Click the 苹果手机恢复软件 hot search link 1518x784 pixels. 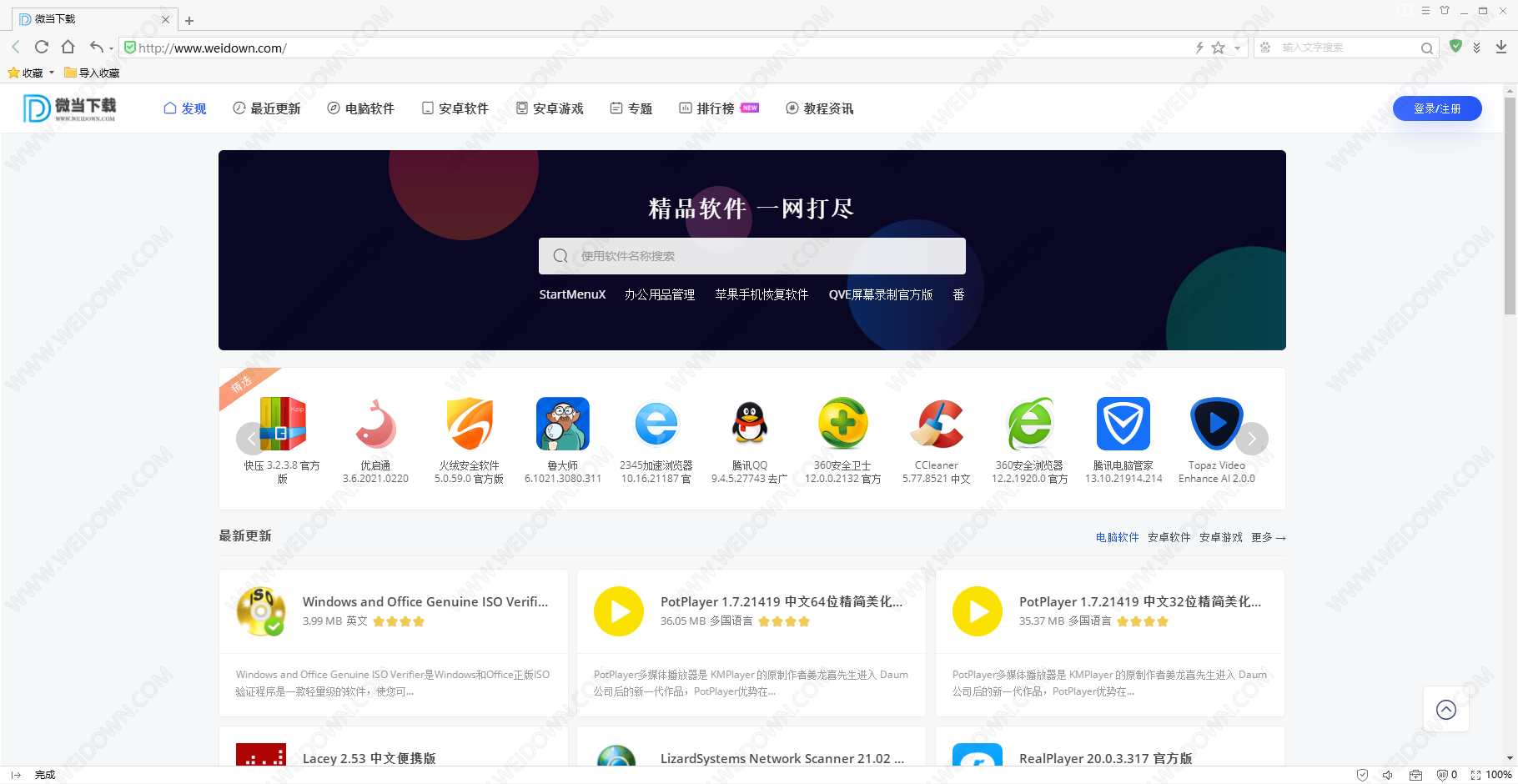tap(762, 294)
